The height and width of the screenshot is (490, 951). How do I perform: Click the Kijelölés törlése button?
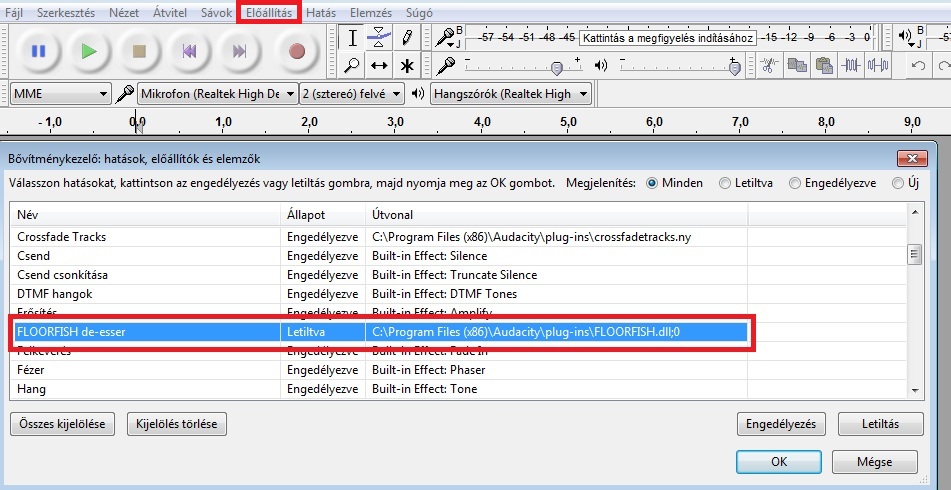pos(176,424)
